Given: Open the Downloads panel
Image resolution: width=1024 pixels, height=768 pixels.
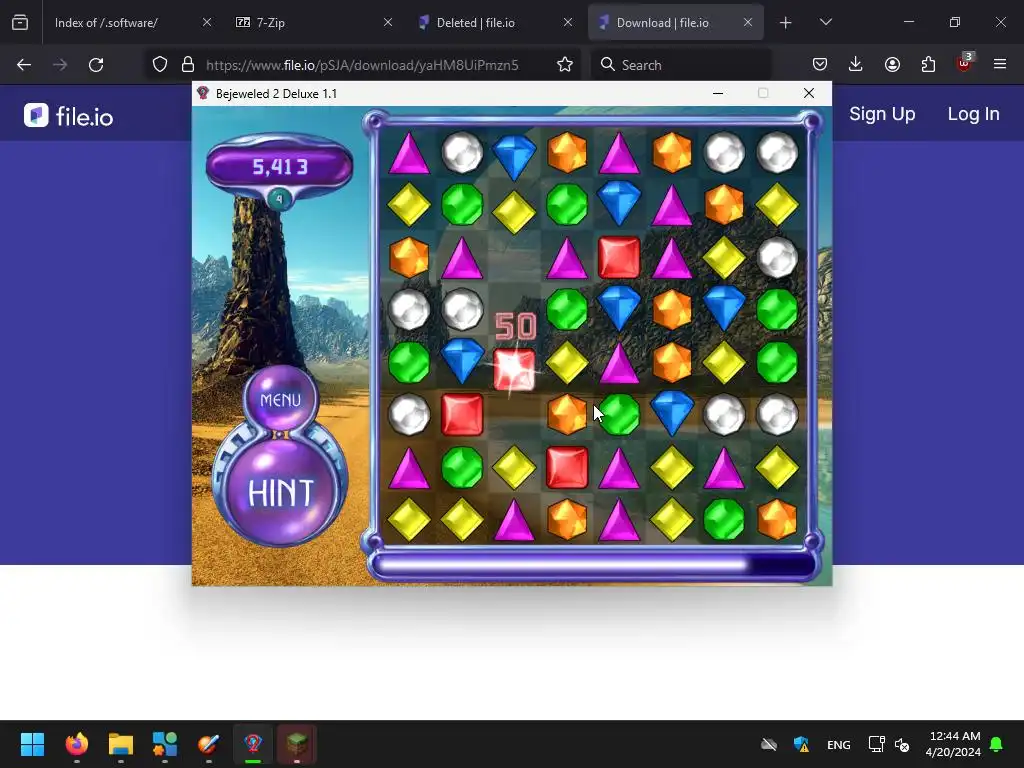Looking at the screenshot, I should [856, 65].
